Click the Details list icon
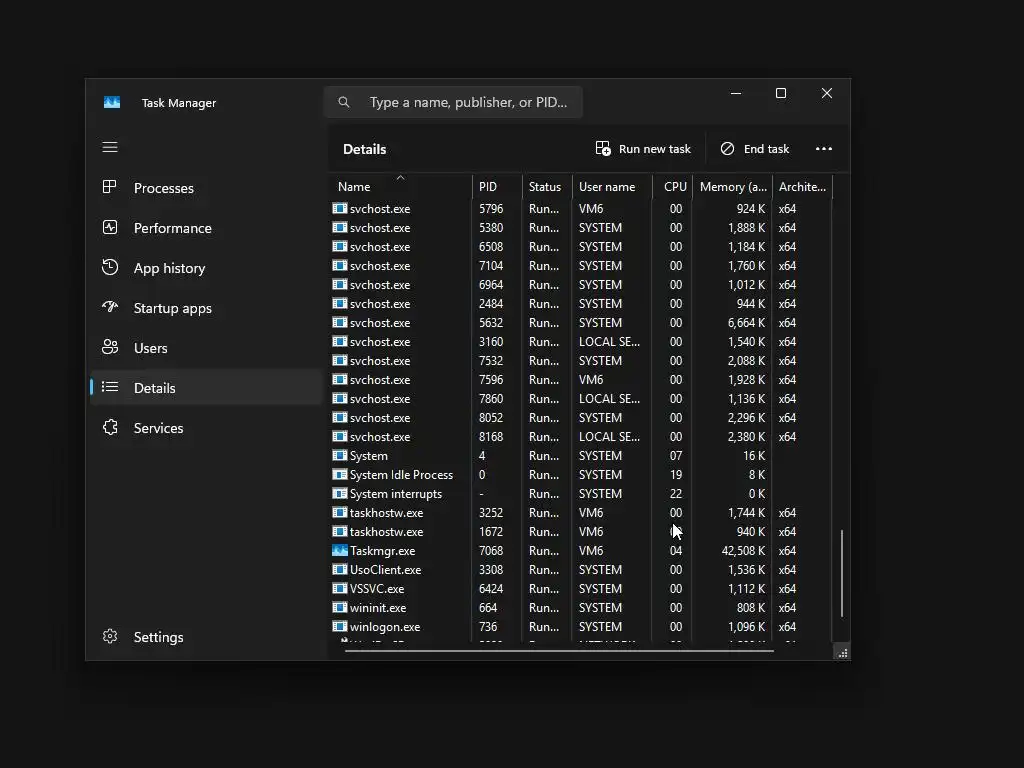 110,387
